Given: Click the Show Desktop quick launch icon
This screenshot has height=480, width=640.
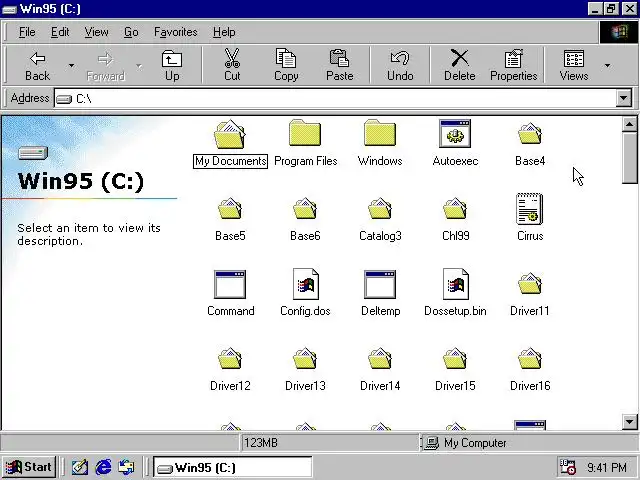Looking at the screenshot, I should click(x=80, y=467).
